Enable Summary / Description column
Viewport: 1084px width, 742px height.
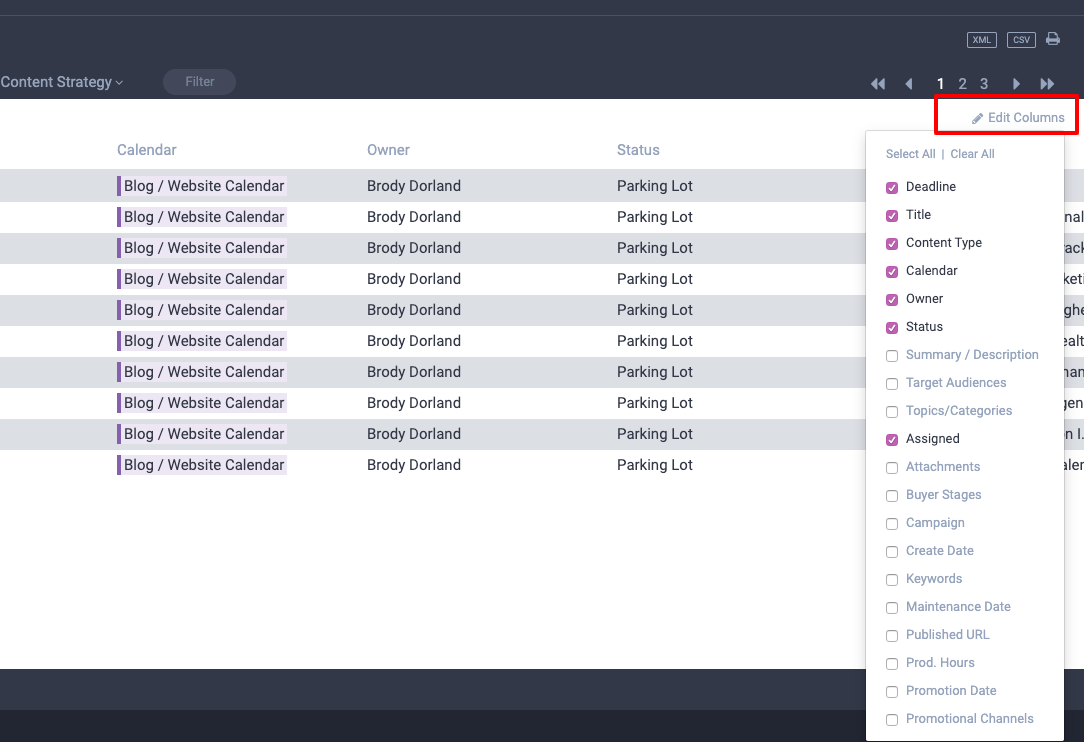[892, 355]
